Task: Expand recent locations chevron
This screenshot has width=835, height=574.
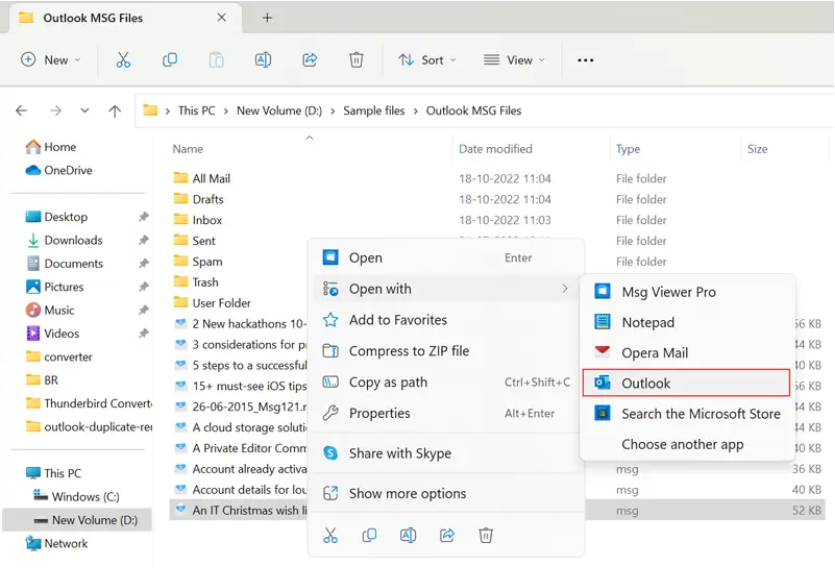Action: click(85, 111)
